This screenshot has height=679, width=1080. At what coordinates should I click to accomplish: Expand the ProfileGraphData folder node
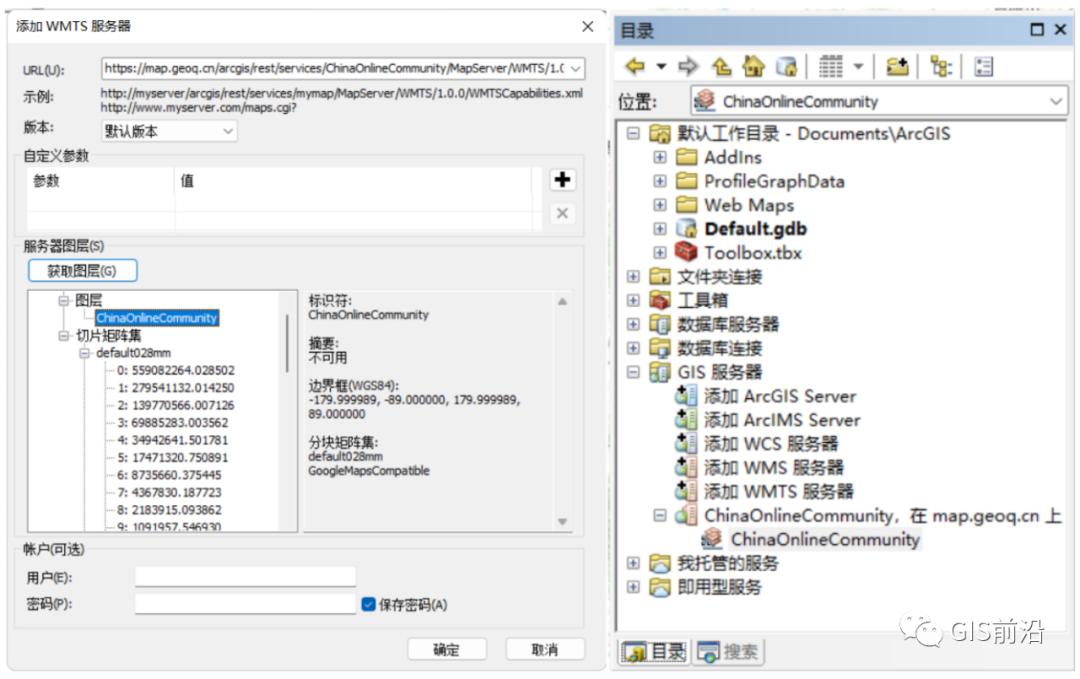[x=660, y=181]
